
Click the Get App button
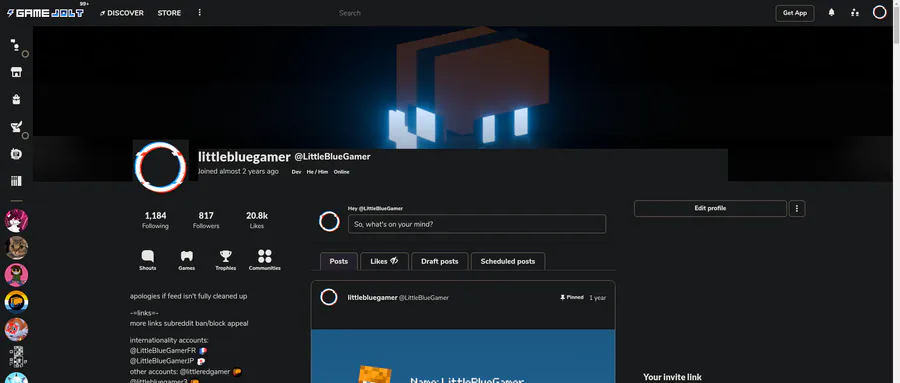pyautogui.click(x=794, y=13)
